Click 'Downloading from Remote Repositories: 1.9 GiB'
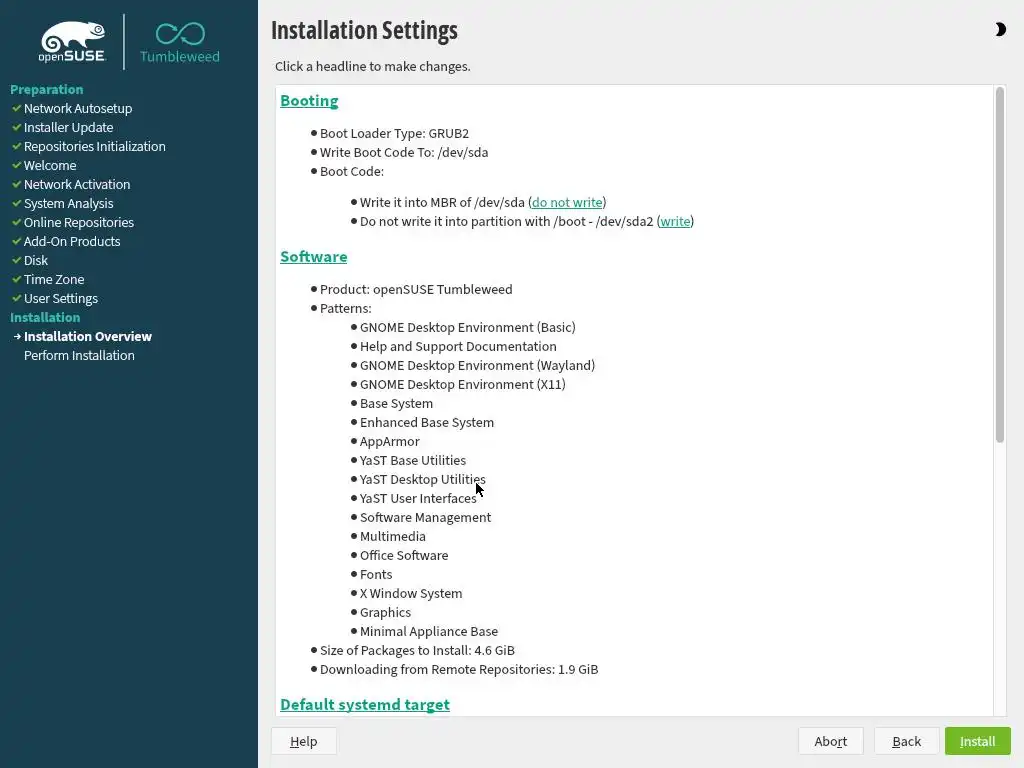 click(x=459, y=669)
